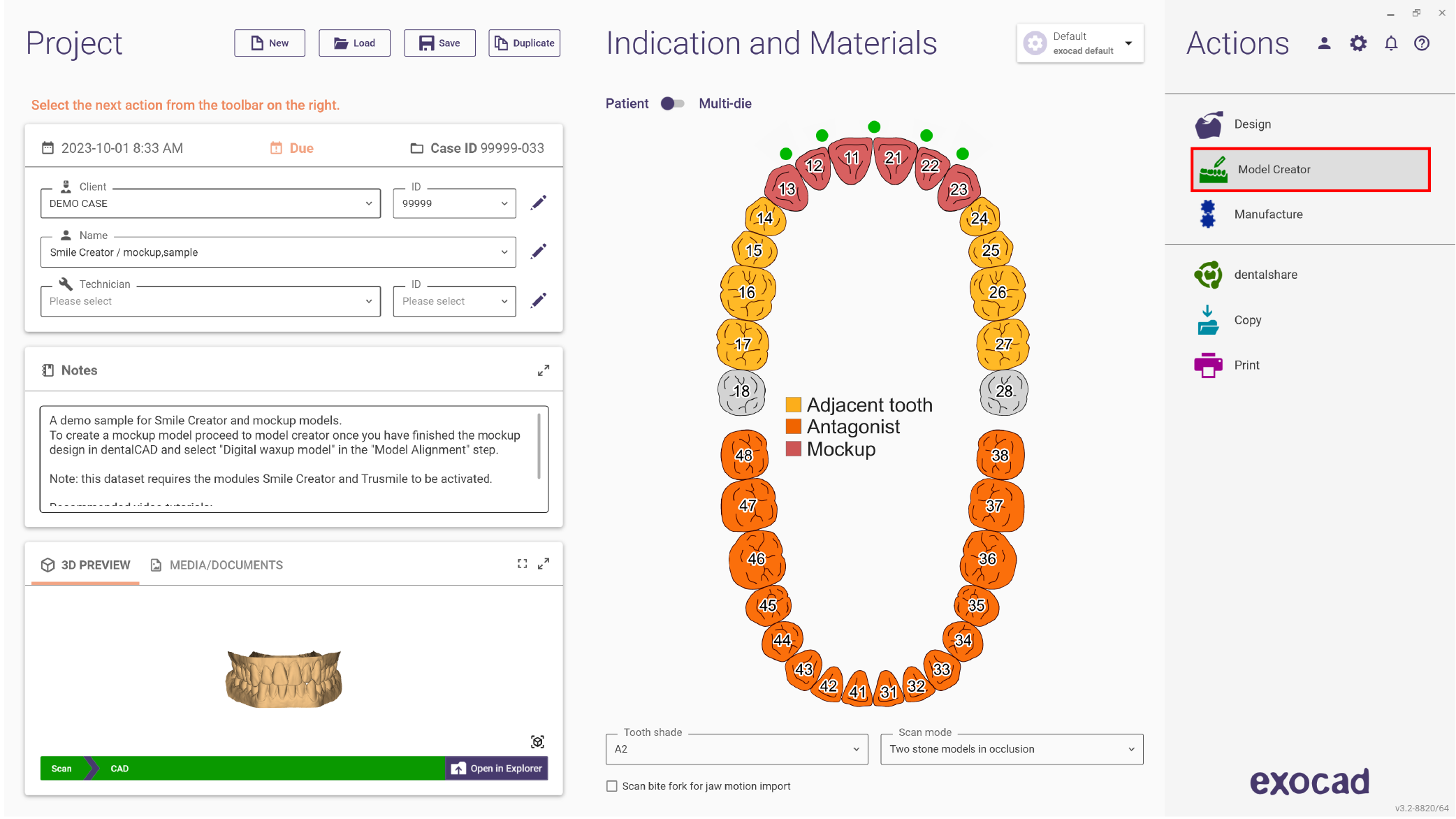Click the notifications bell icon
The height and width of the screenshot is (819, 1456).
click(x=1391, y=43)
